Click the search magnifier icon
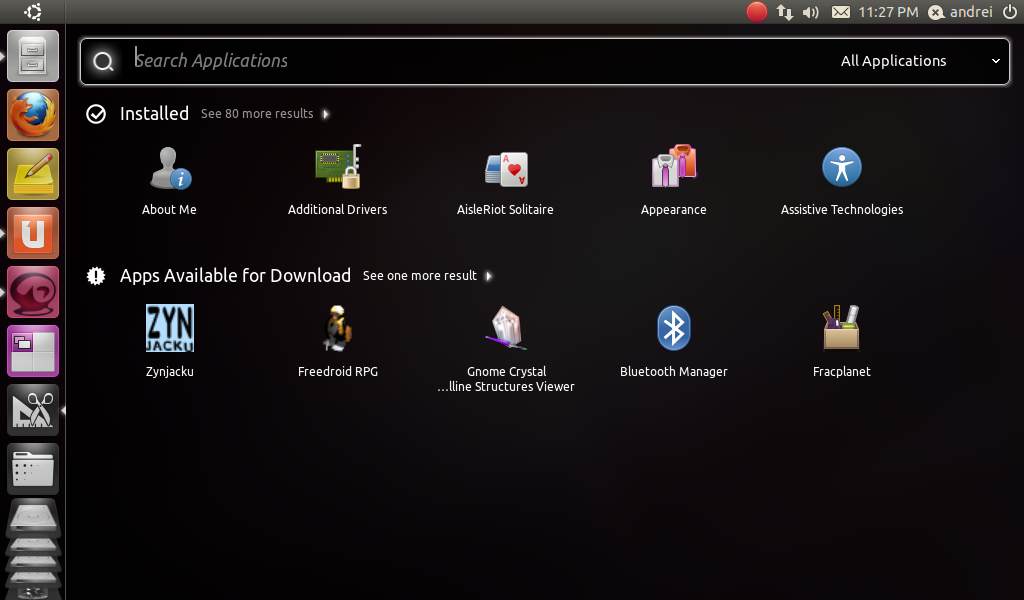1024x600 pixels. [103, 61]
